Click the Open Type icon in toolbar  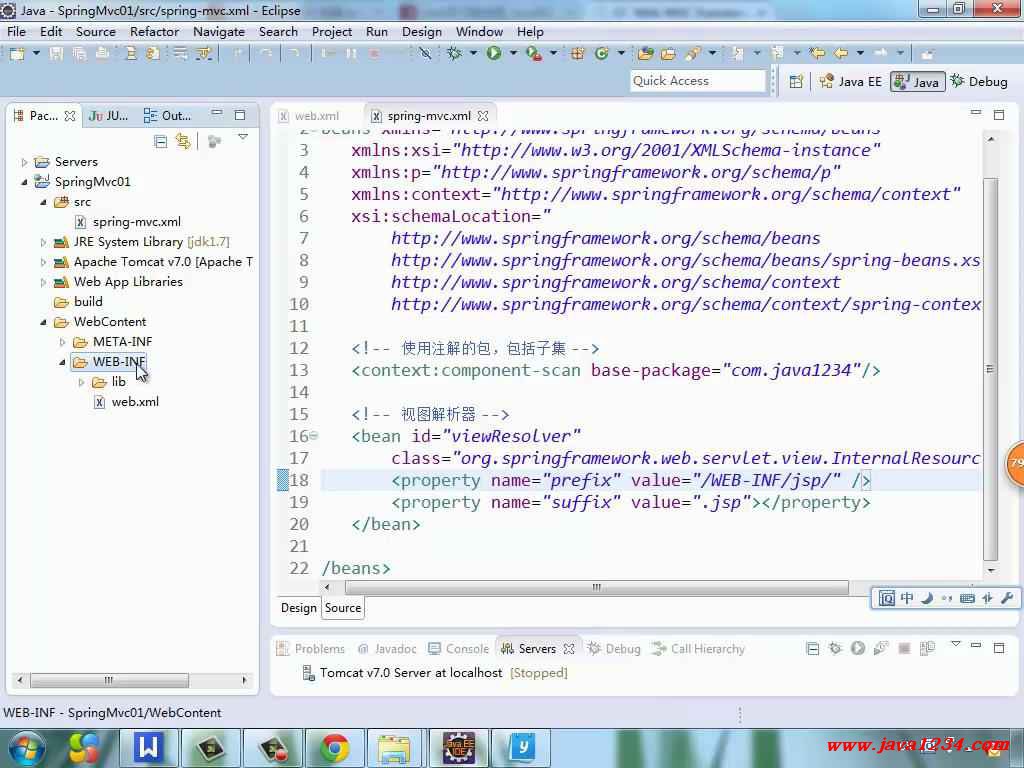click(x=646, y=54)
